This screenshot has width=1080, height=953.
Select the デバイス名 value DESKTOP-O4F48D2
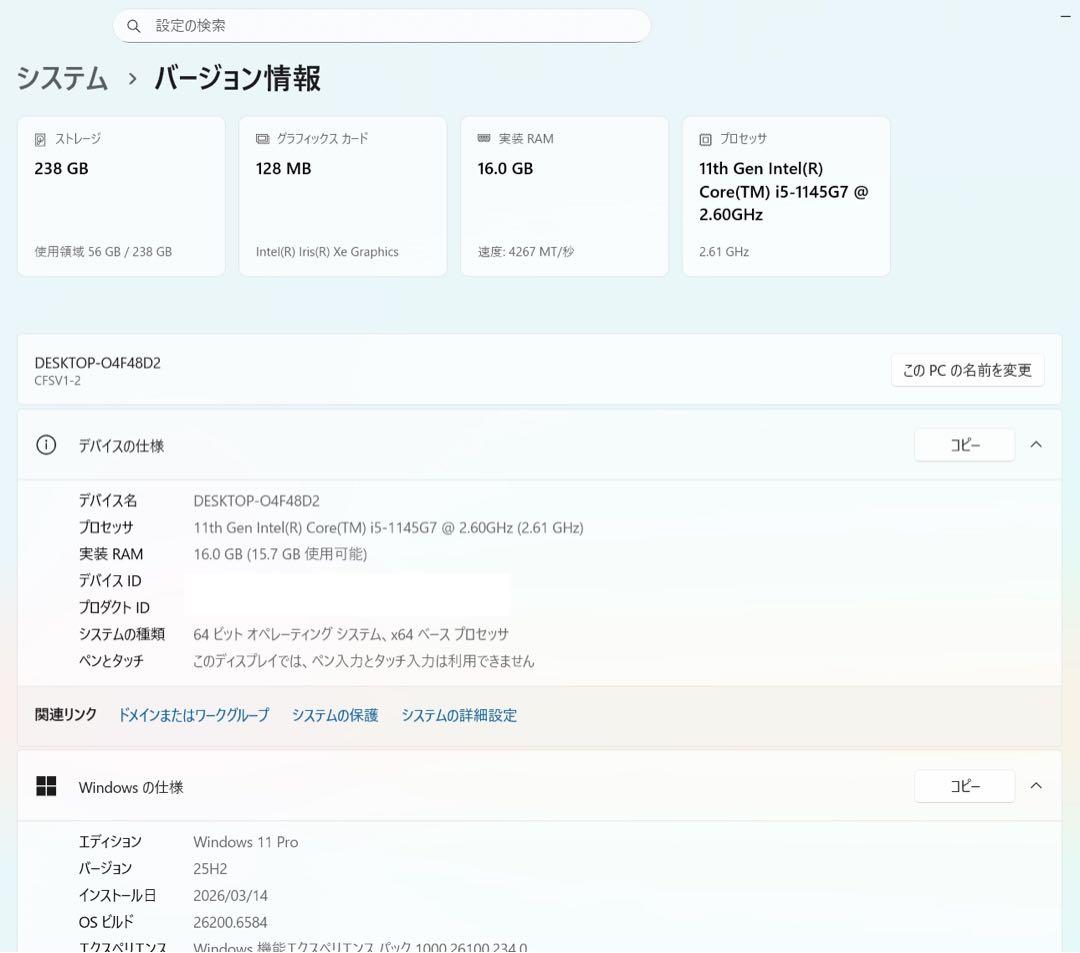click(x=256, y=501)
